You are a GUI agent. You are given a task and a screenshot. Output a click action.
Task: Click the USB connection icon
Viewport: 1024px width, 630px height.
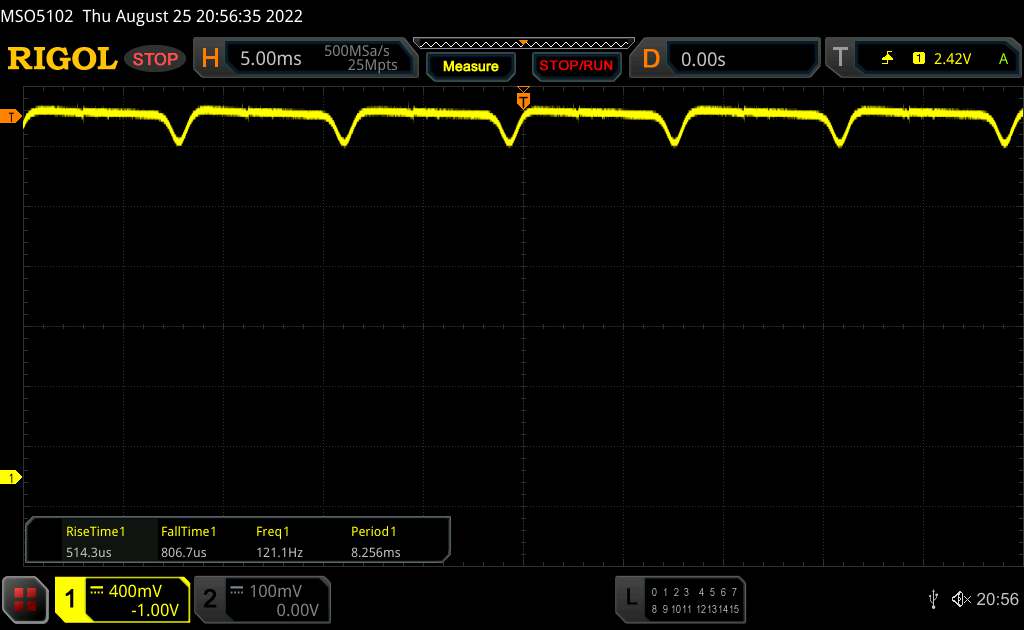pos(933,599)
